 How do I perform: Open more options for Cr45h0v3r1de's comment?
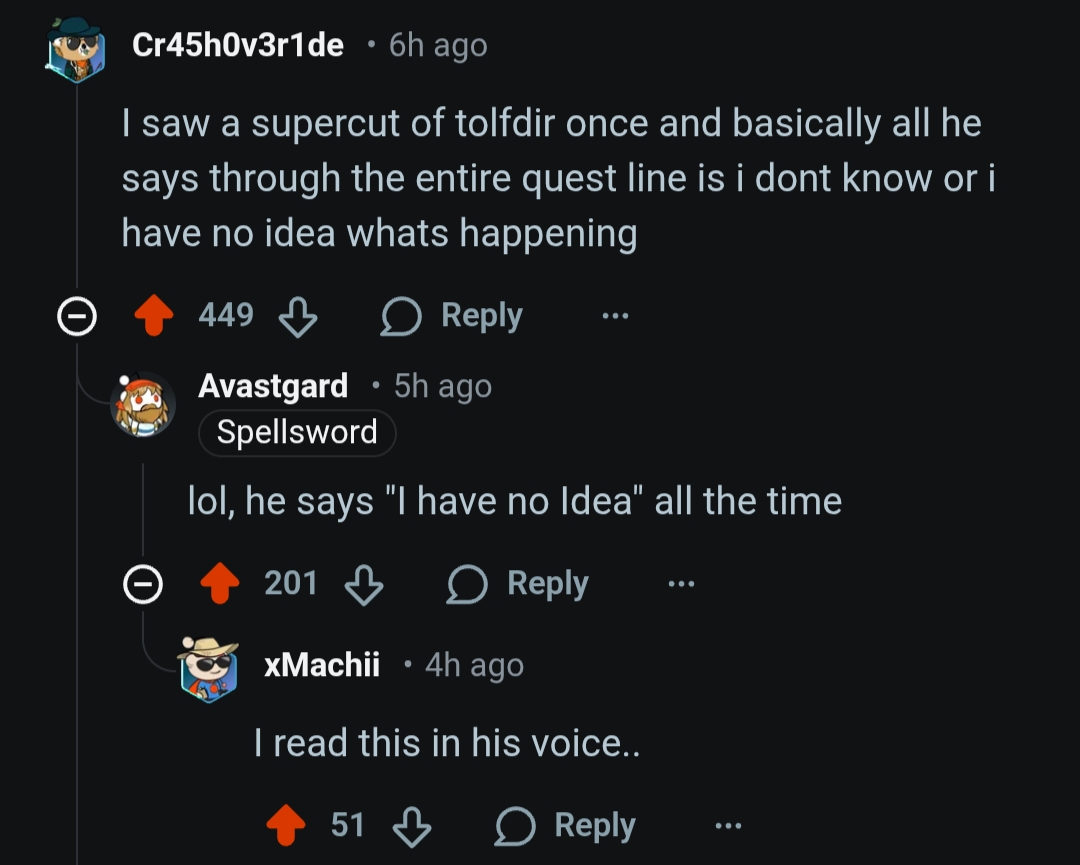[x=615, y=316]
